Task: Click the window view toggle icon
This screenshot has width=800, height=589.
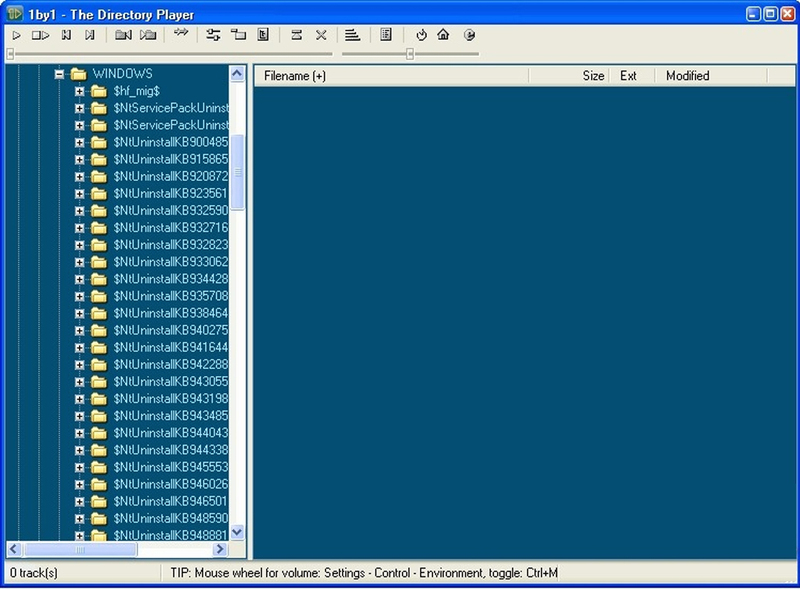Action: (238, 35)
